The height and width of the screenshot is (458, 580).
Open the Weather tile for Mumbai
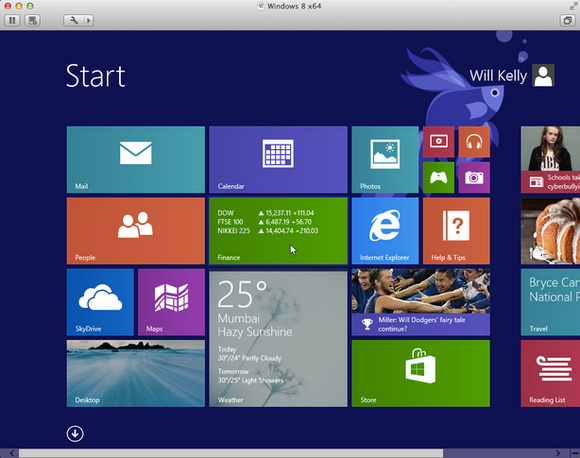(x=278, y=339)
